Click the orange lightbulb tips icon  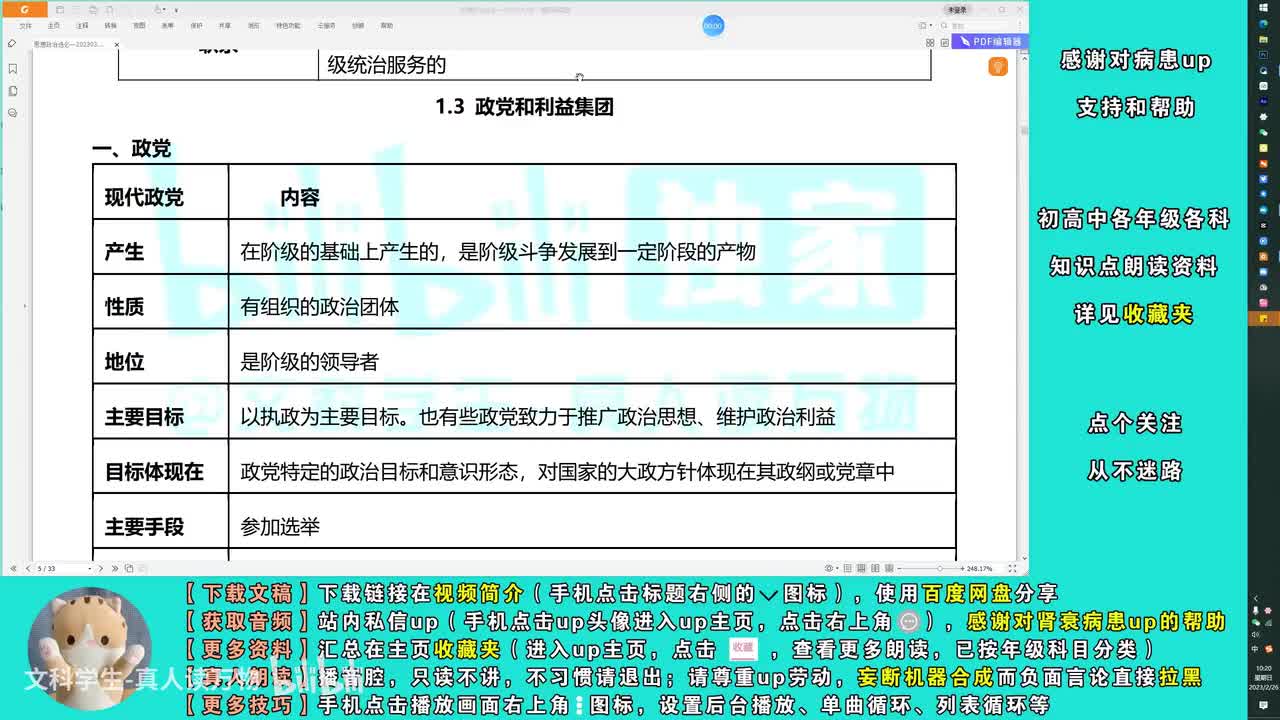pos(997,66)
